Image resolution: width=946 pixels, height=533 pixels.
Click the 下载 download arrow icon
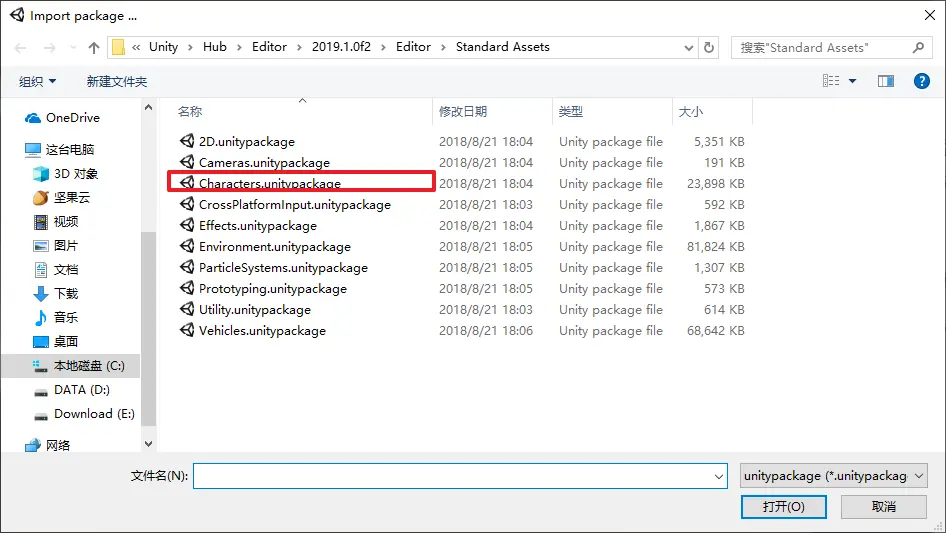click(40, 293)
